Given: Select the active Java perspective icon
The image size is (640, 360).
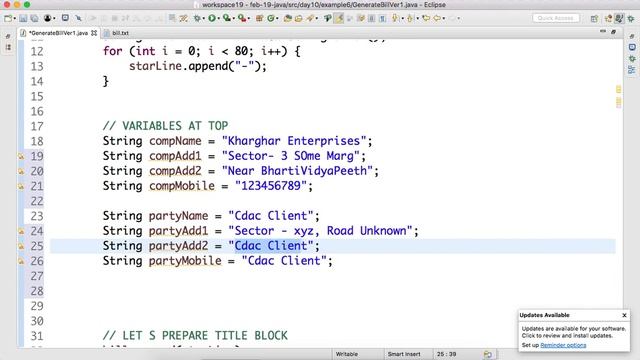Looking at the screenshot, I should (x=619, y=18).
